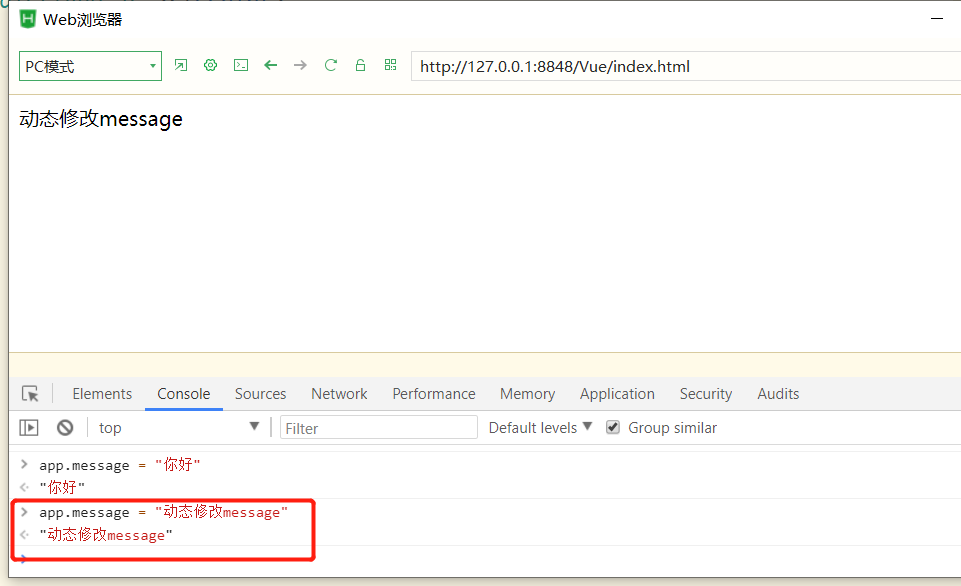Image resolution: width=961 pixels, height=586 pixels.
Task: Activate the inspect element picker
Action: coord(30,394)
